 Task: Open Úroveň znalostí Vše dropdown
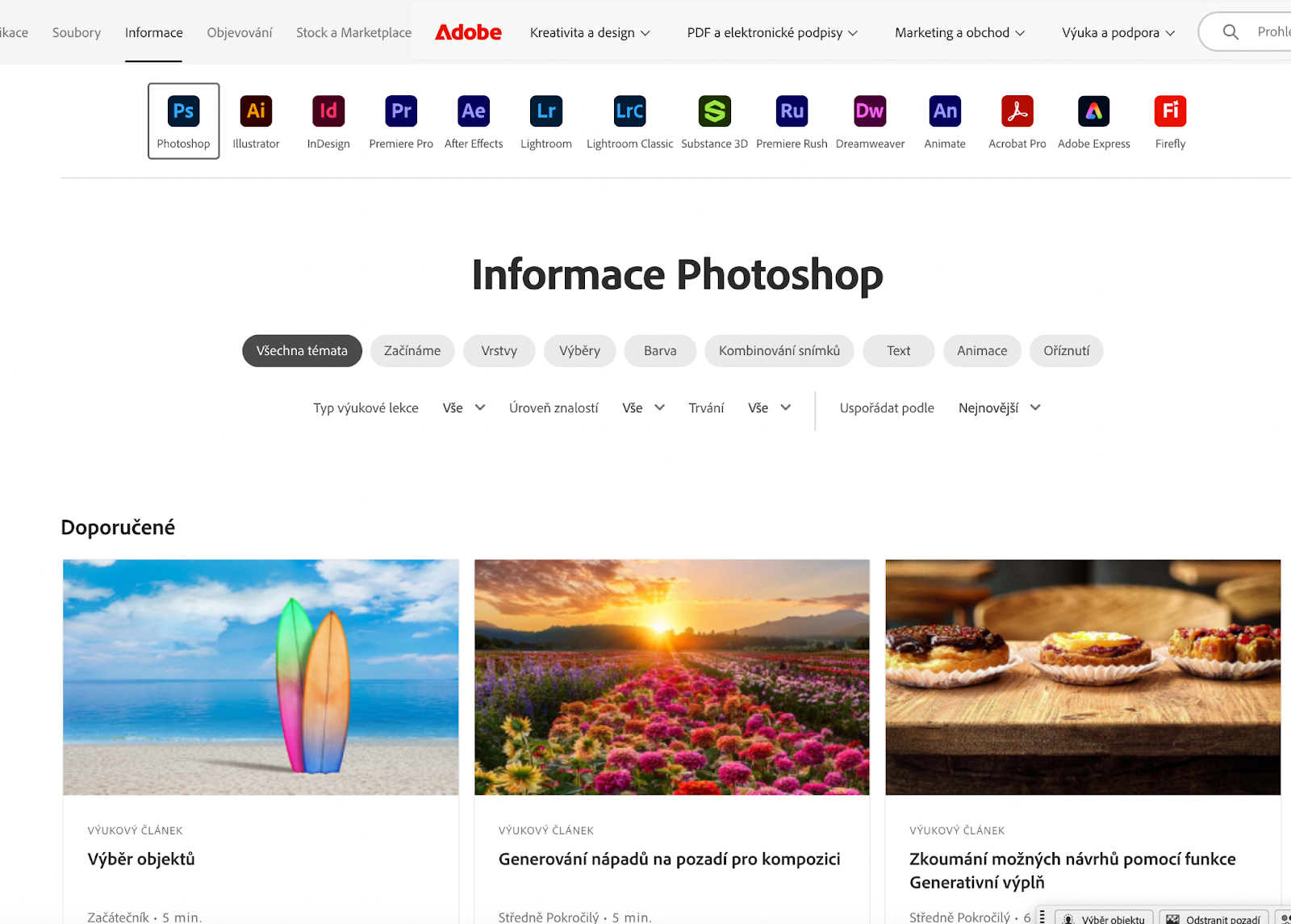[x=644, y=408]
